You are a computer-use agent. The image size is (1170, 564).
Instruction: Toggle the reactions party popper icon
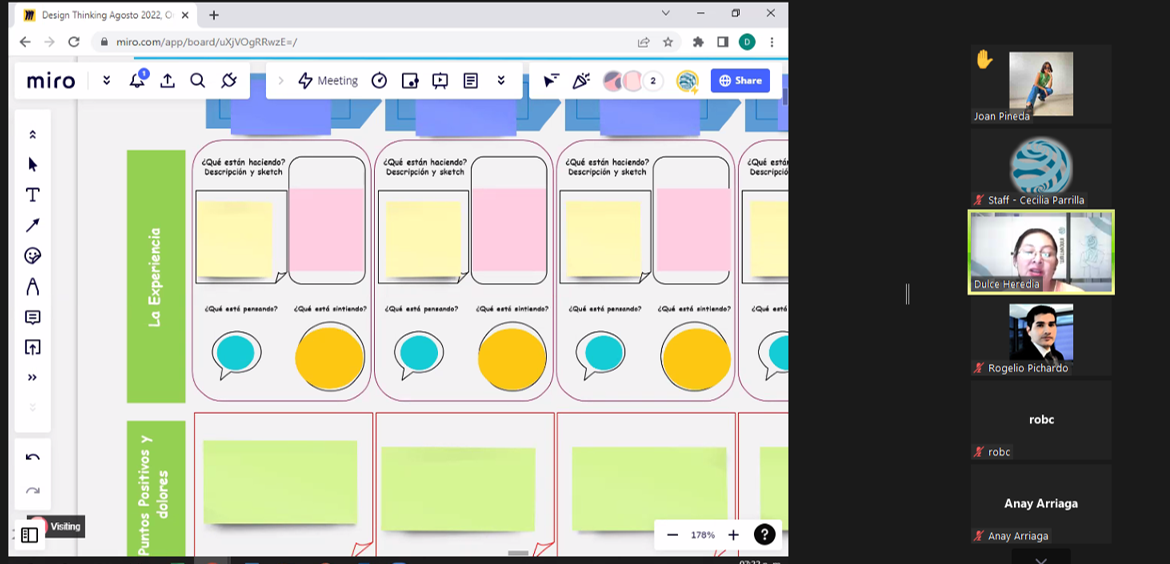[580, 81]
